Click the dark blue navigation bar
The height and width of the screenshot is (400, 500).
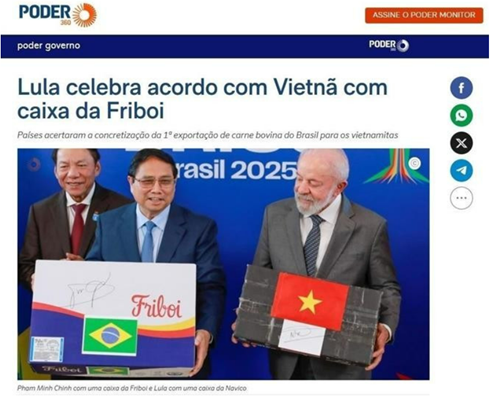pyautogui.click(x=245, y=46)
